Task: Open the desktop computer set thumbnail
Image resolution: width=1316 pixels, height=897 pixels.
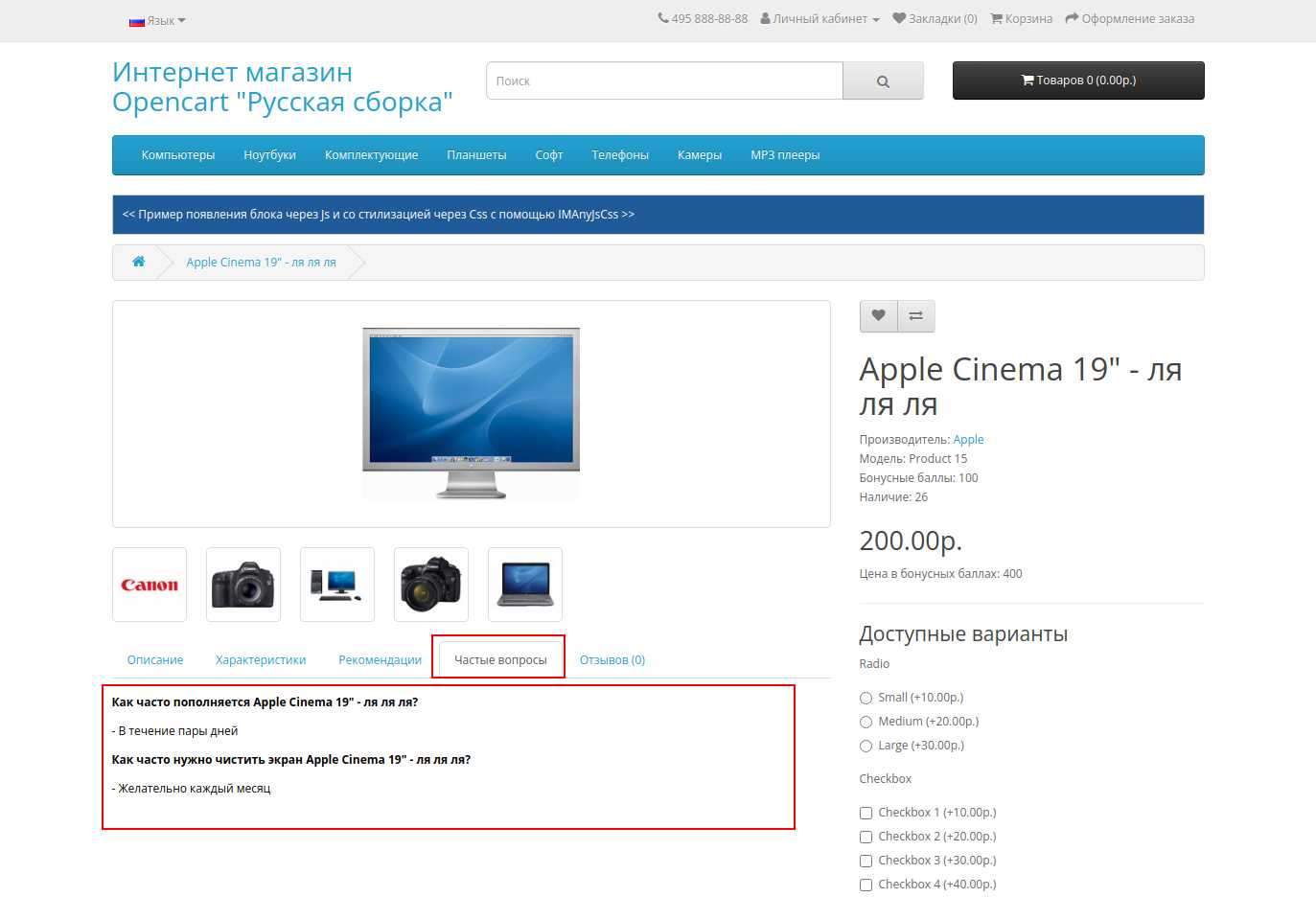Action: pos(337,585)
